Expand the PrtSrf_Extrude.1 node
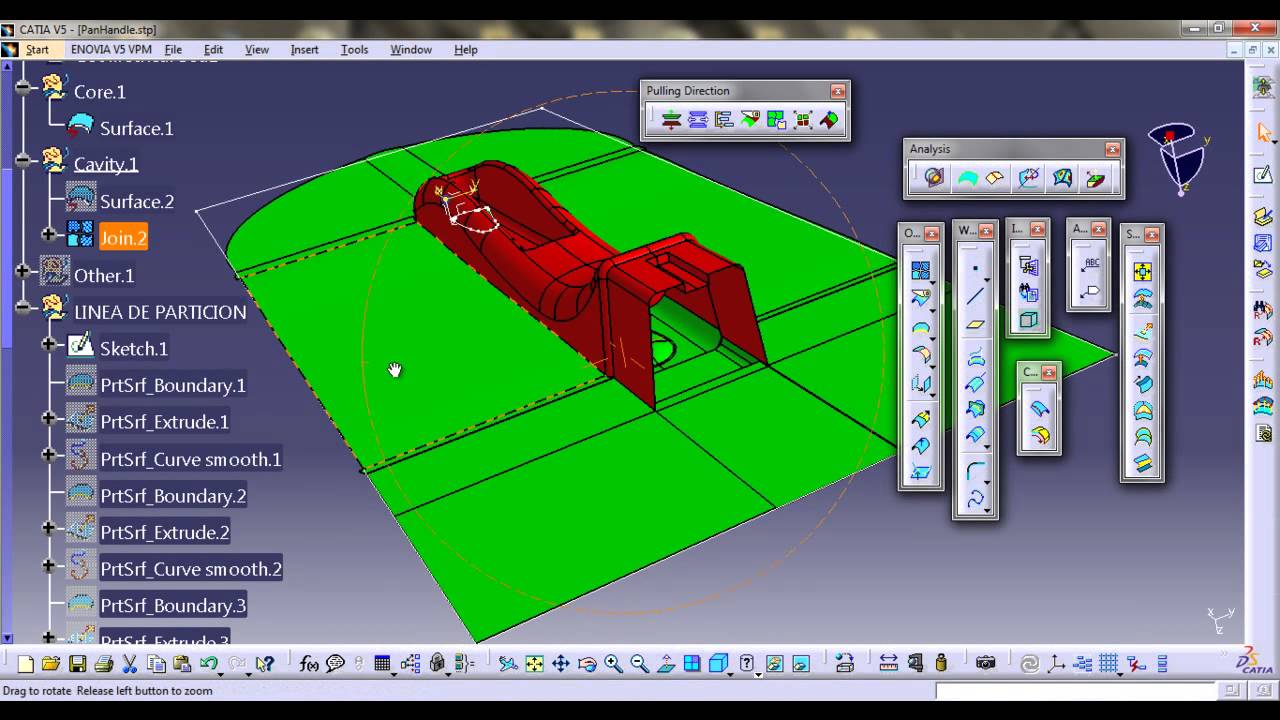The width and height of the screenshot is (1280, 720). point(48,418)
